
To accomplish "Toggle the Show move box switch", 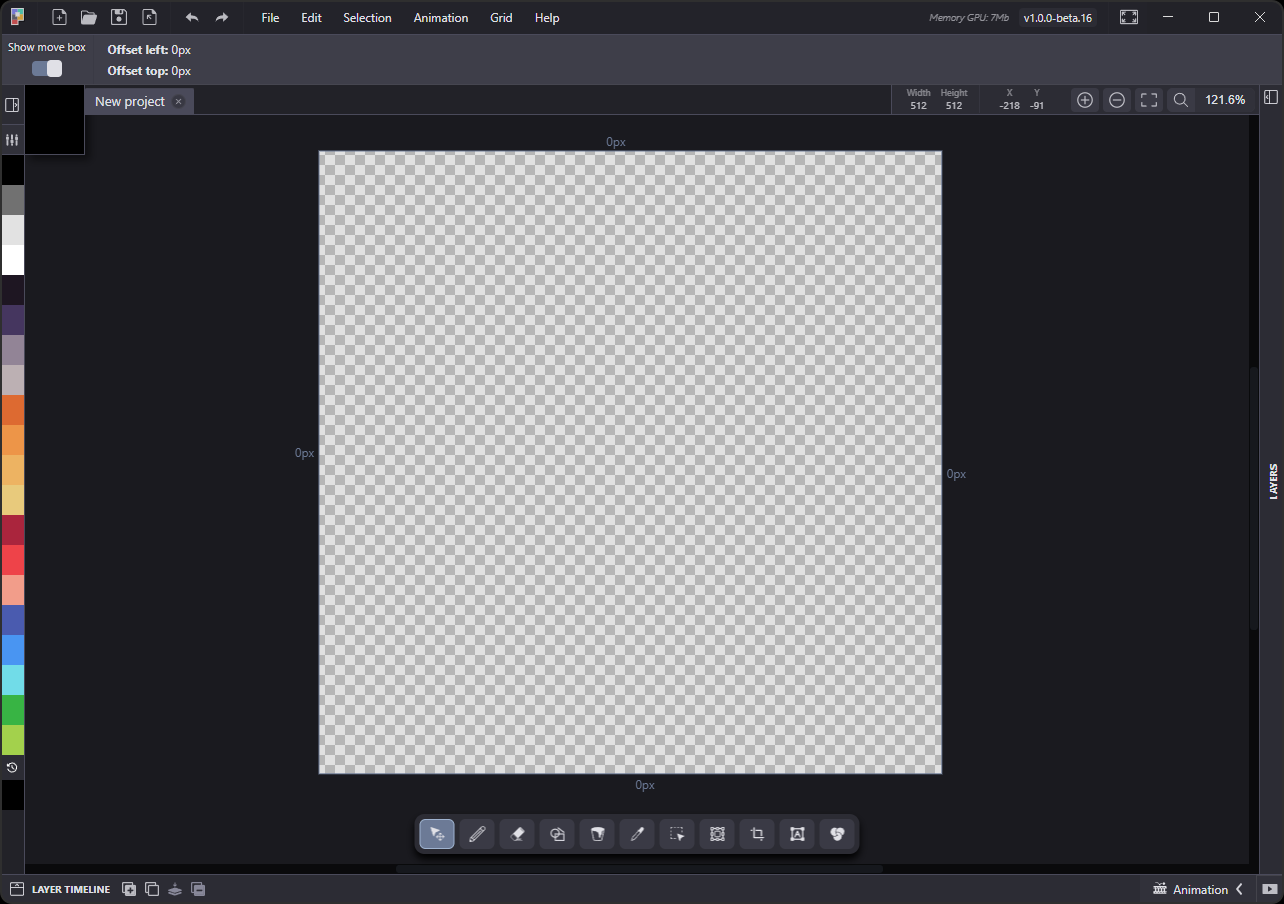I will [47, 68].
